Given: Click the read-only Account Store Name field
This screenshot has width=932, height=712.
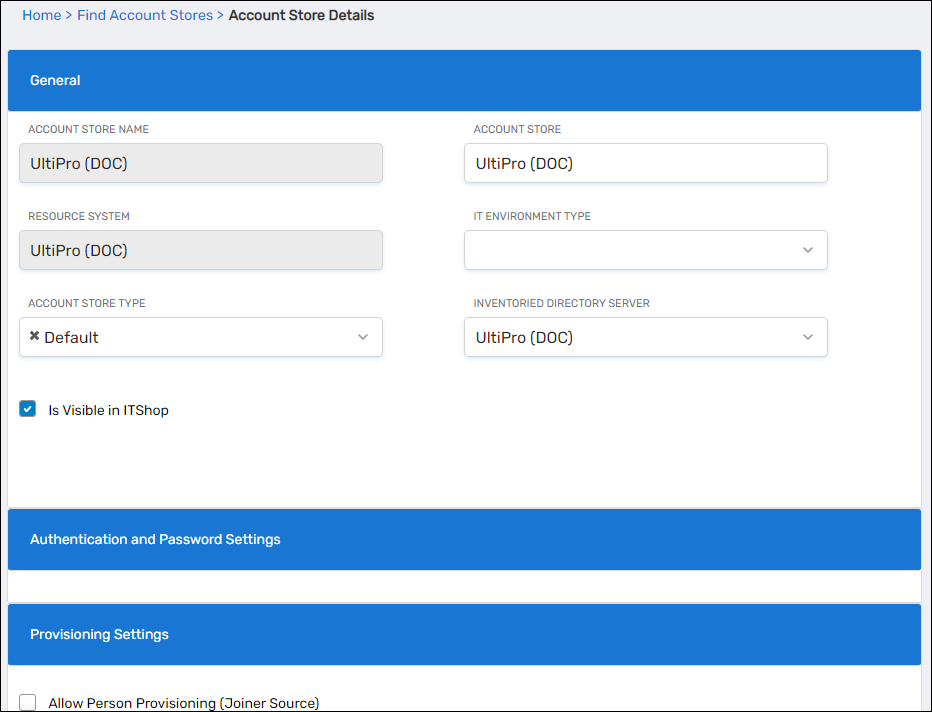Looking at the screenshot, I should point(200,163).
